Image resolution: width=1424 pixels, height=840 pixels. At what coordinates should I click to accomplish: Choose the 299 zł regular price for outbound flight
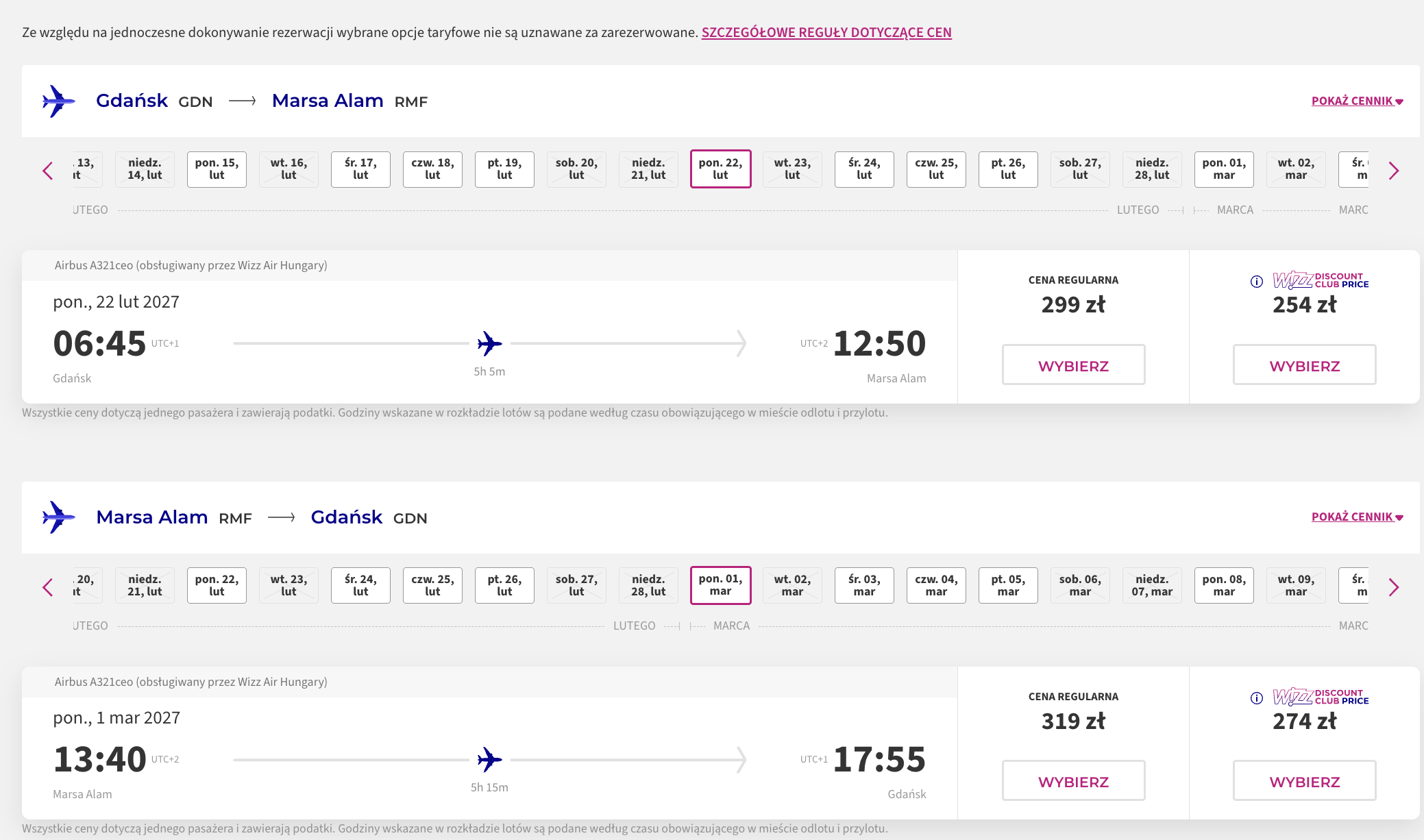(1073, 365)
